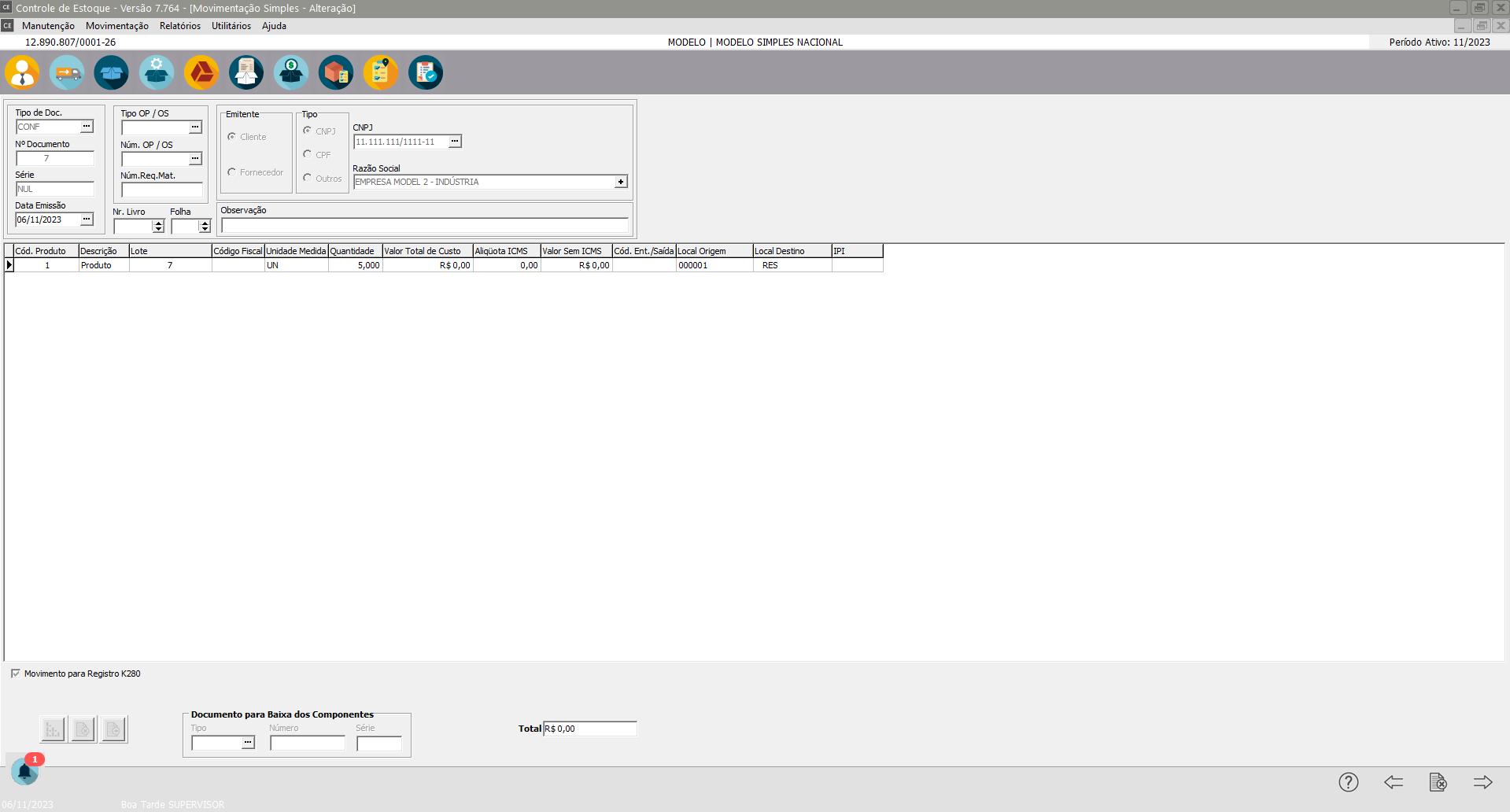Select the Fornecedor radio button

(232, 172)
